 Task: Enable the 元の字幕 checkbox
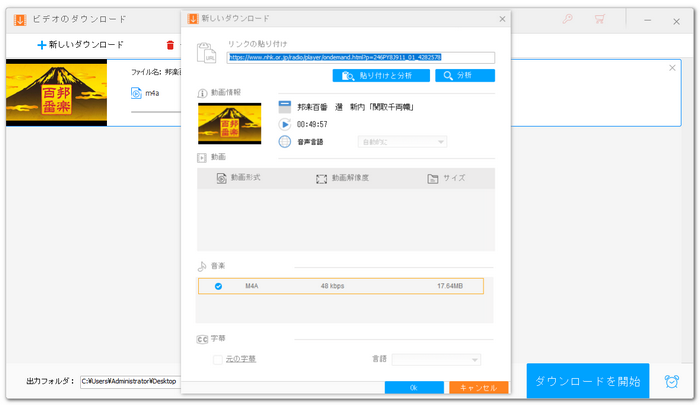click(217, 359)
